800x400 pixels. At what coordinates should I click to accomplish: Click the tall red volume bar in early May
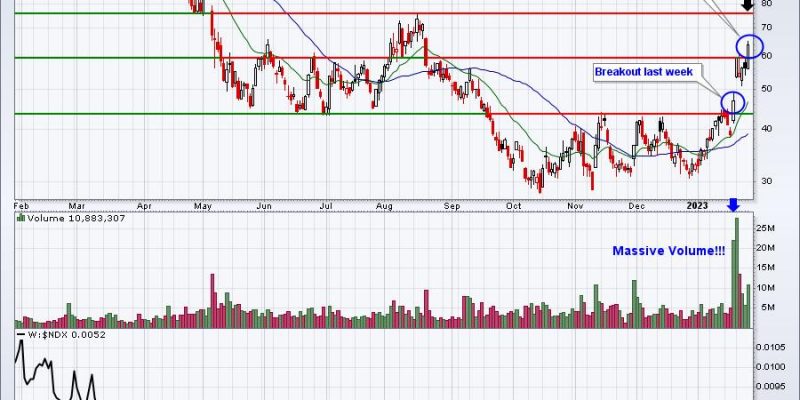[212, 301]
